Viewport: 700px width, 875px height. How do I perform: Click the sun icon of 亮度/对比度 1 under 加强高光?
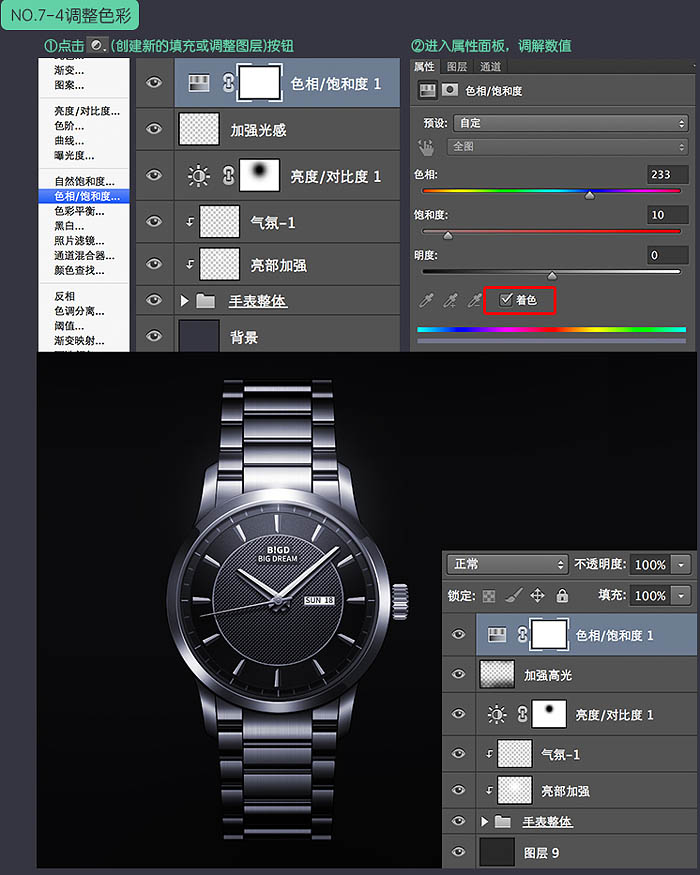coord(496,714)
